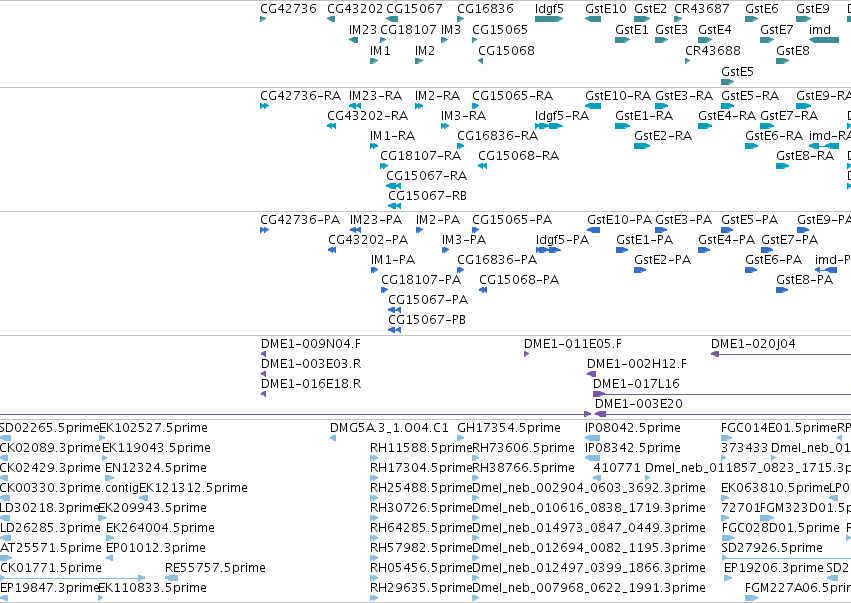This screenshot has height=603, width=851.
Task: Select the DMG5A3_1.004.C1 EST label
Action: click(x=389, y=428)
